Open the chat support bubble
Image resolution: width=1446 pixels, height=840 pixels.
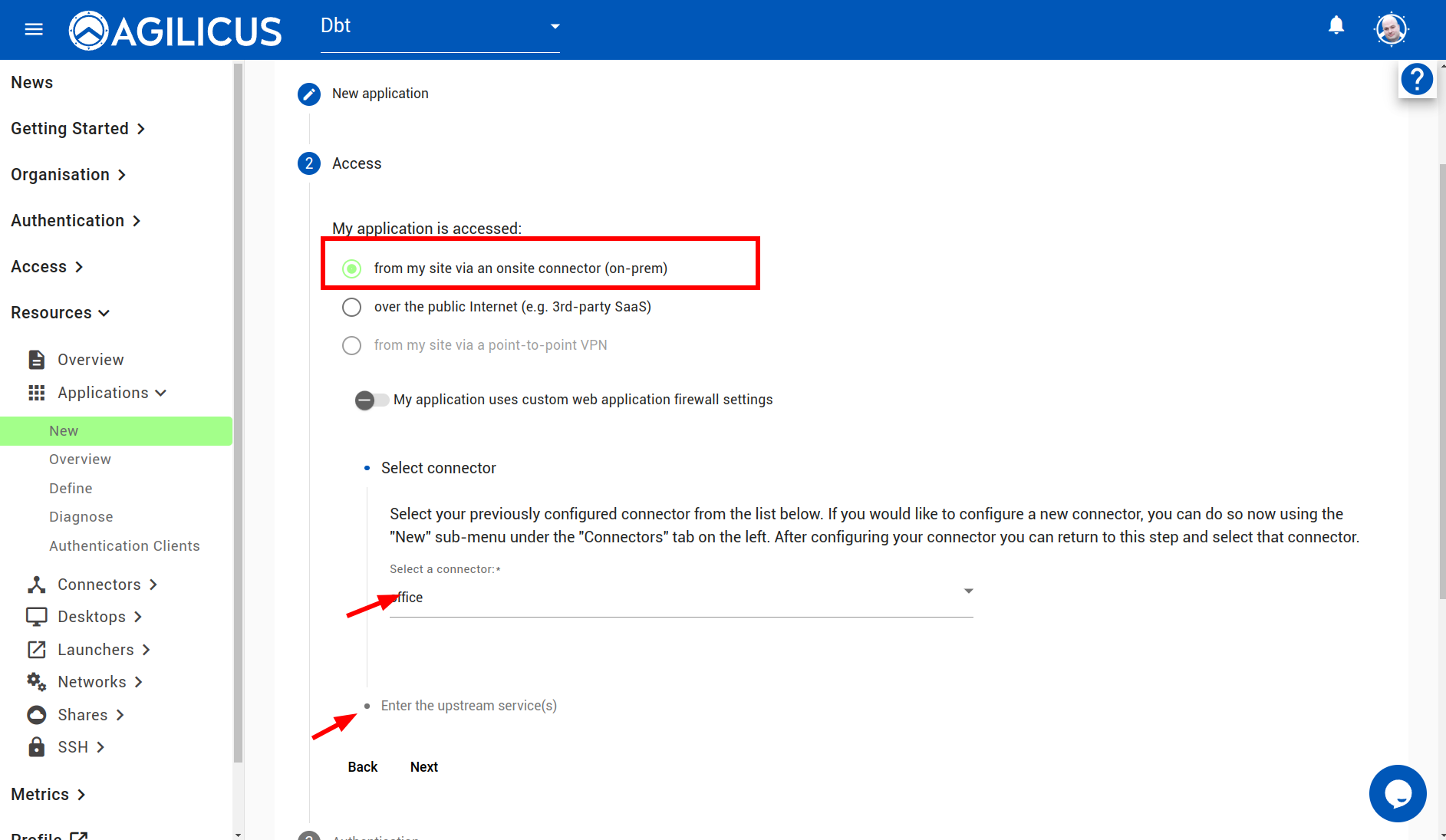click(x=1397, y=793)
